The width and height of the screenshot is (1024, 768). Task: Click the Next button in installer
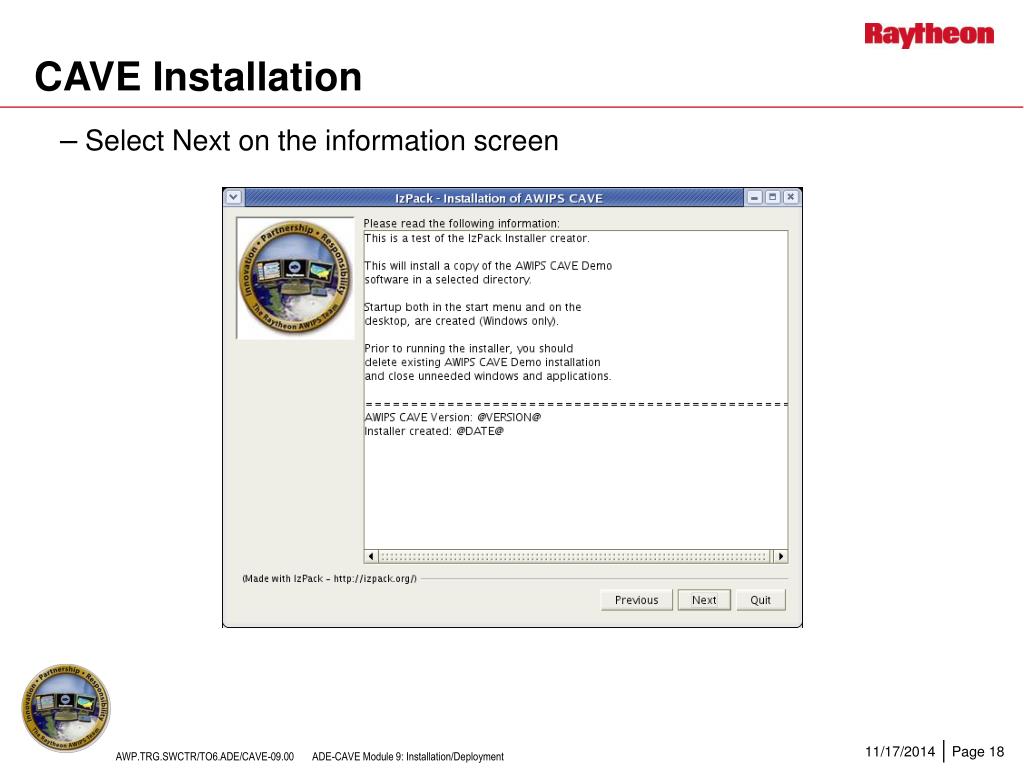pos(703,600)
